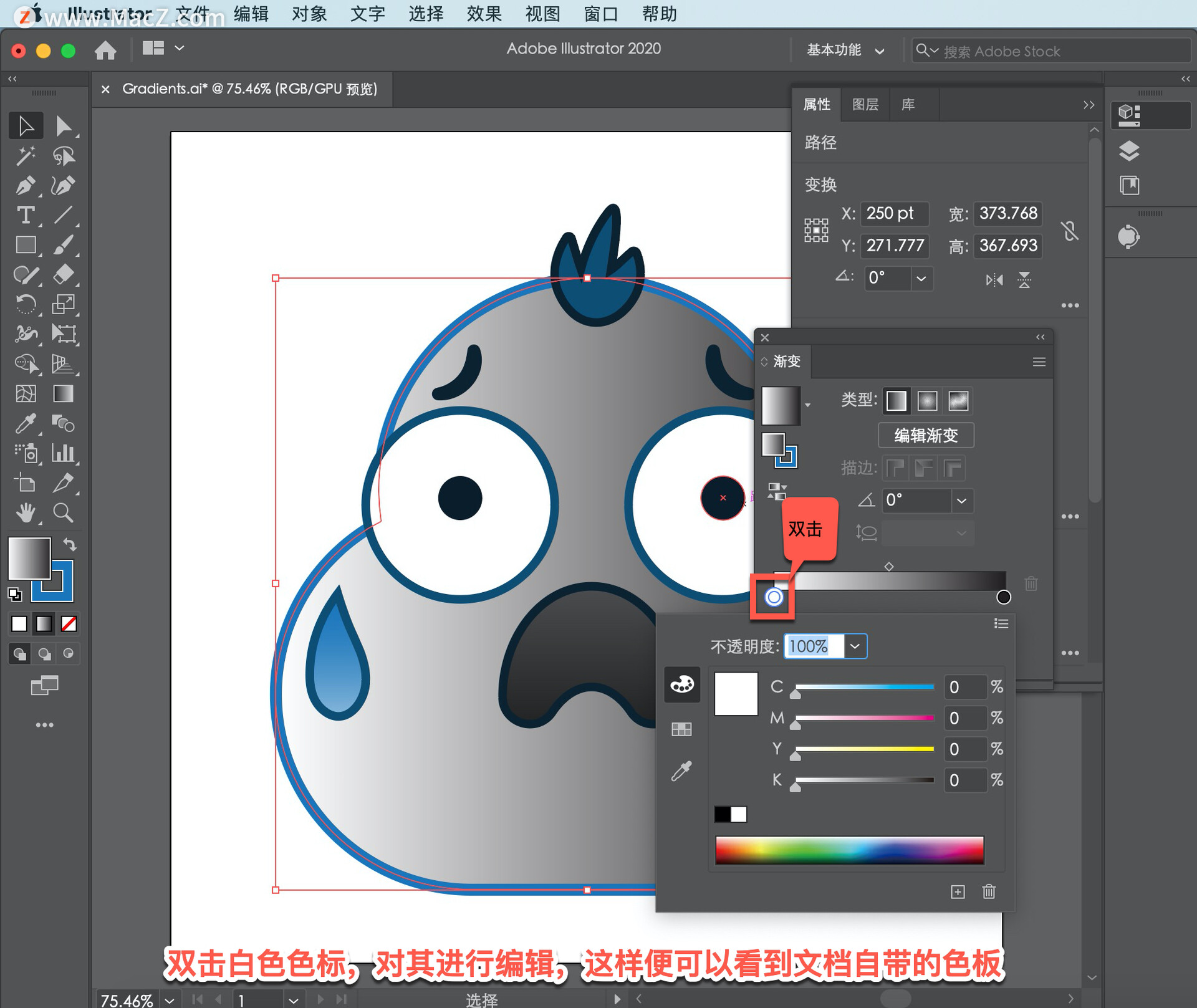
Task: Select the Gradient tool in toolbar
Action: [x=63, y=394]
